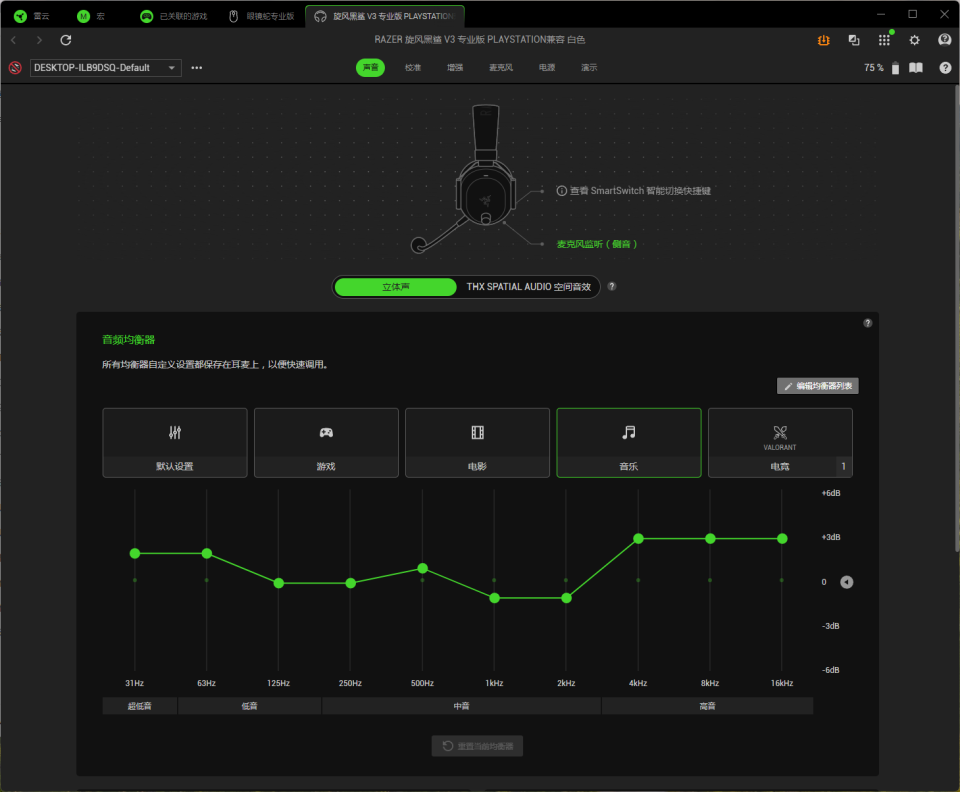Click the red profile status icon

pos(15,67)
